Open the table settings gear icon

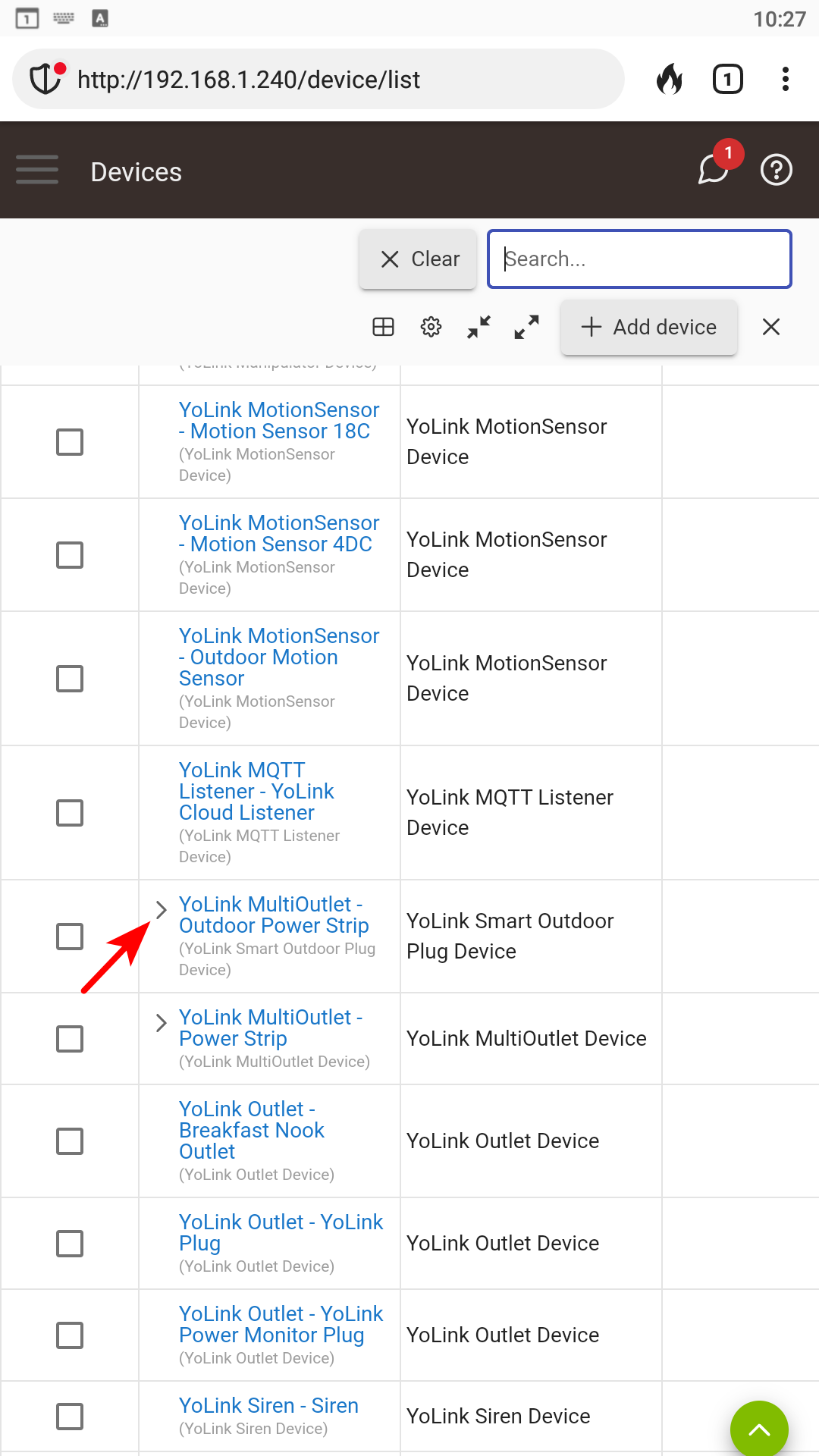431,327
